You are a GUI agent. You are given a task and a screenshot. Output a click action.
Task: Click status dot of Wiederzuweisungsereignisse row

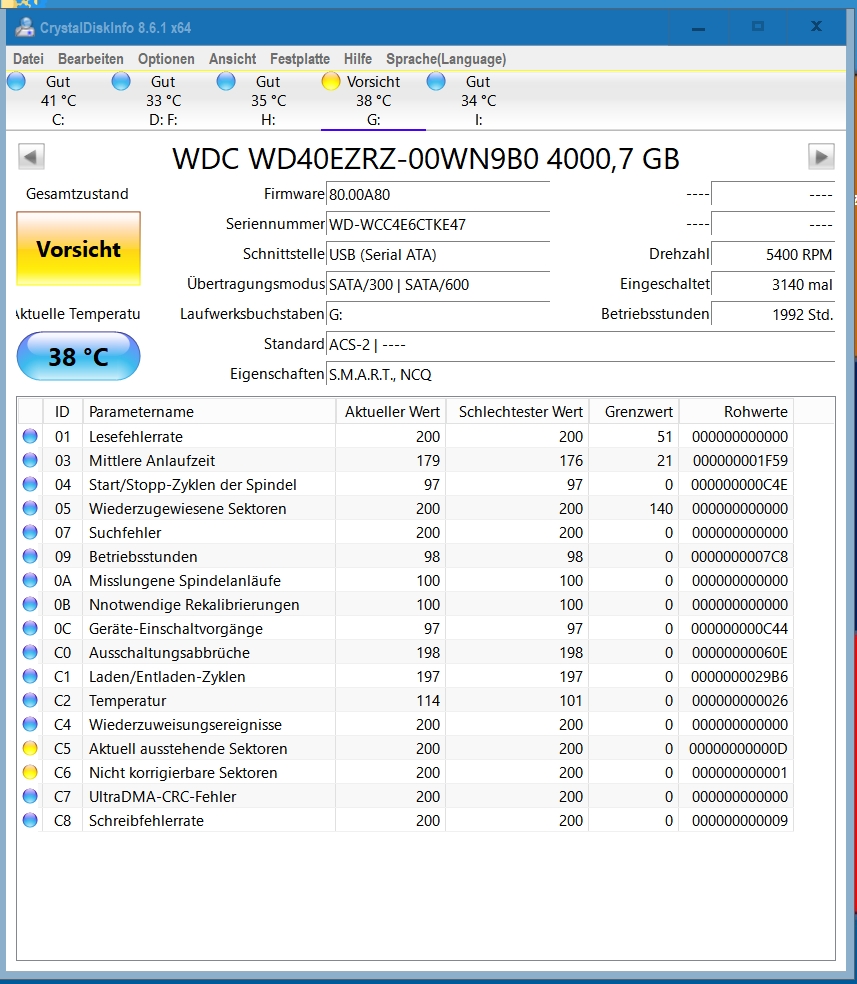[x=29, y=724]
